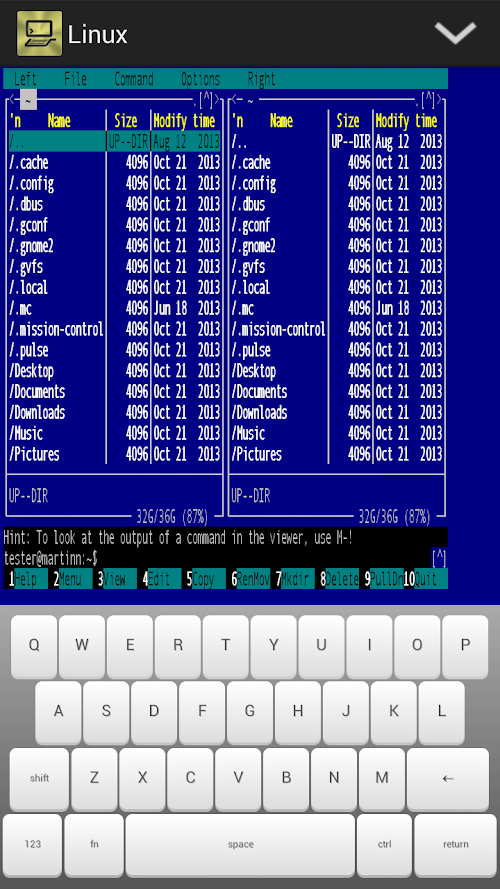The image size is (500, 889).
Task: Select /Documents in left panel
Action: (x=37, y=392)
